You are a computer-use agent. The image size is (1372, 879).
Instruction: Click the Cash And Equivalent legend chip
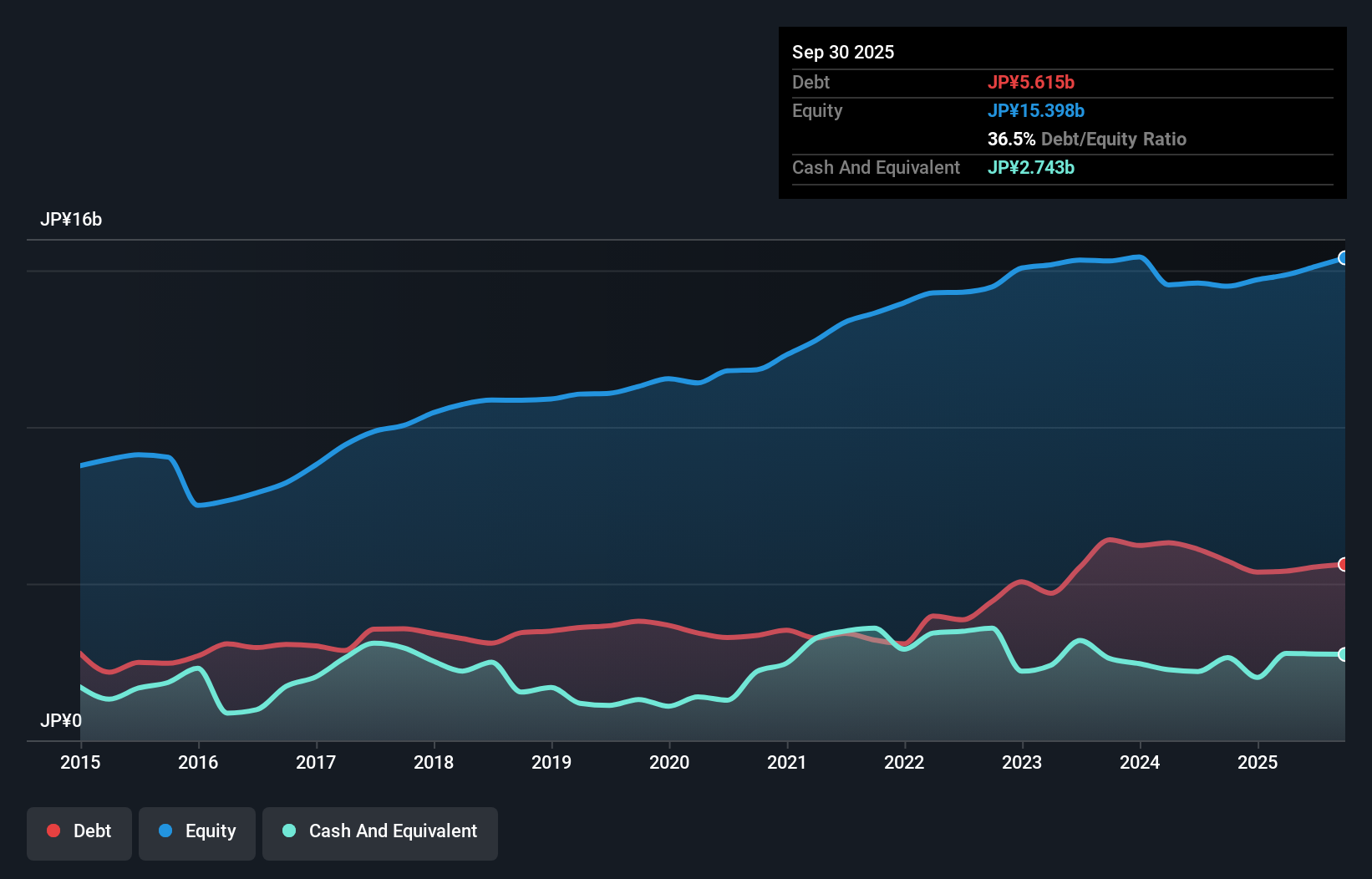click(380, 831)
